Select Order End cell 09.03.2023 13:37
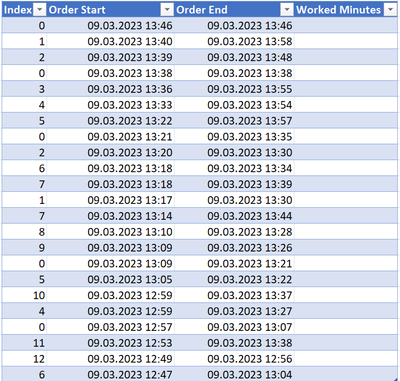 234,295
